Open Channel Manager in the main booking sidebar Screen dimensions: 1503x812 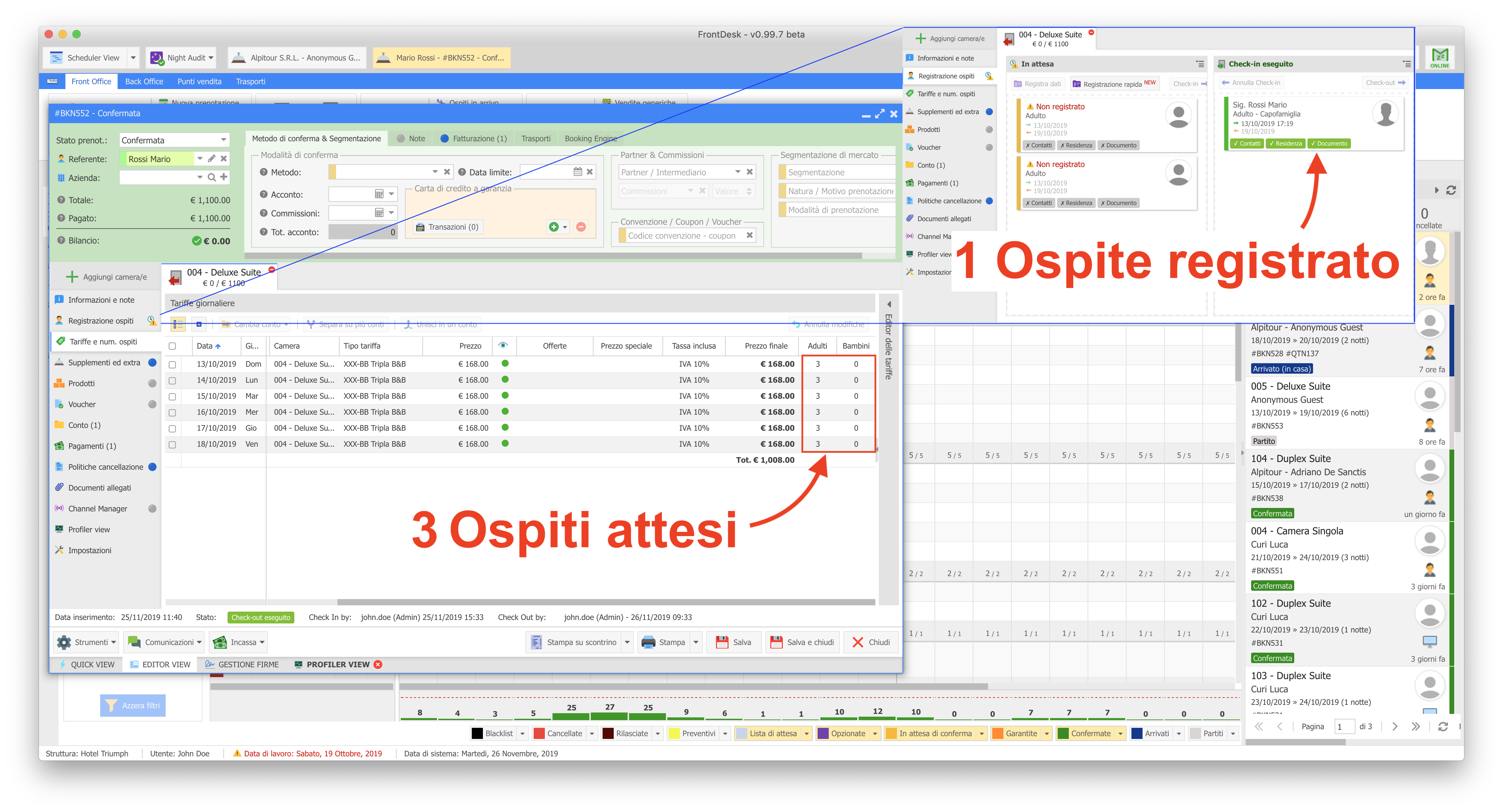click(97, 509)
